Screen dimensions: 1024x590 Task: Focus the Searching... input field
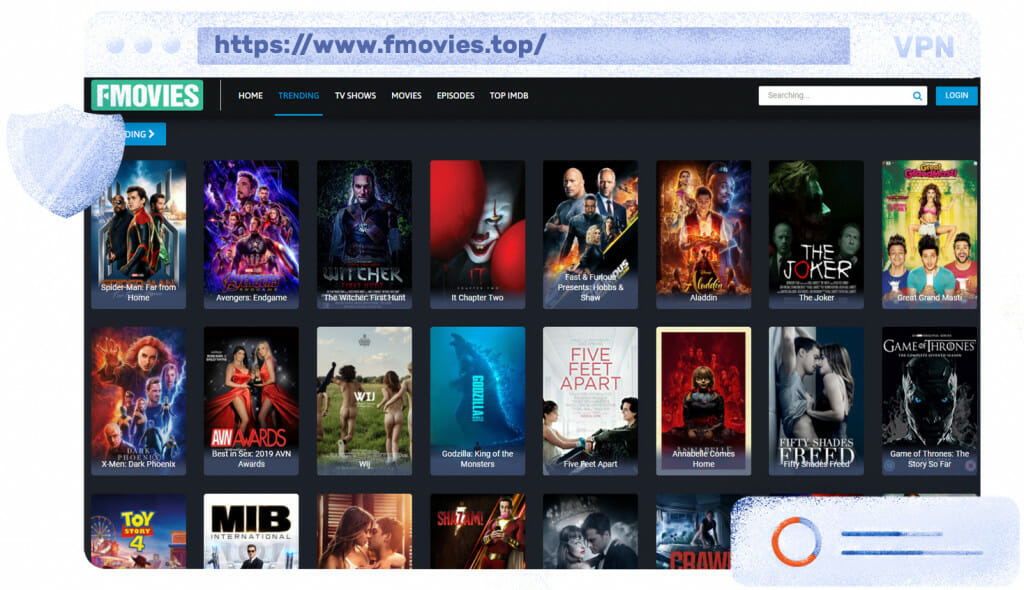coord(842,95)
